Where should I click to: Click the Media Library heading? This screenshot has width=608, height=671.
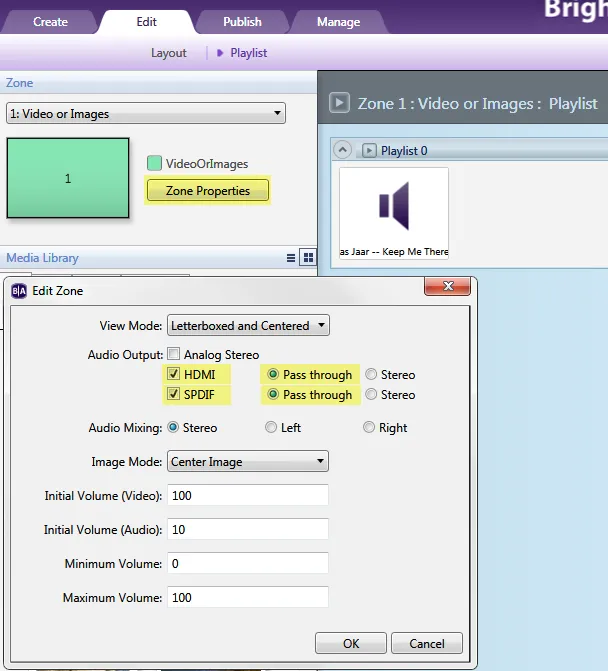coord(42,258)
